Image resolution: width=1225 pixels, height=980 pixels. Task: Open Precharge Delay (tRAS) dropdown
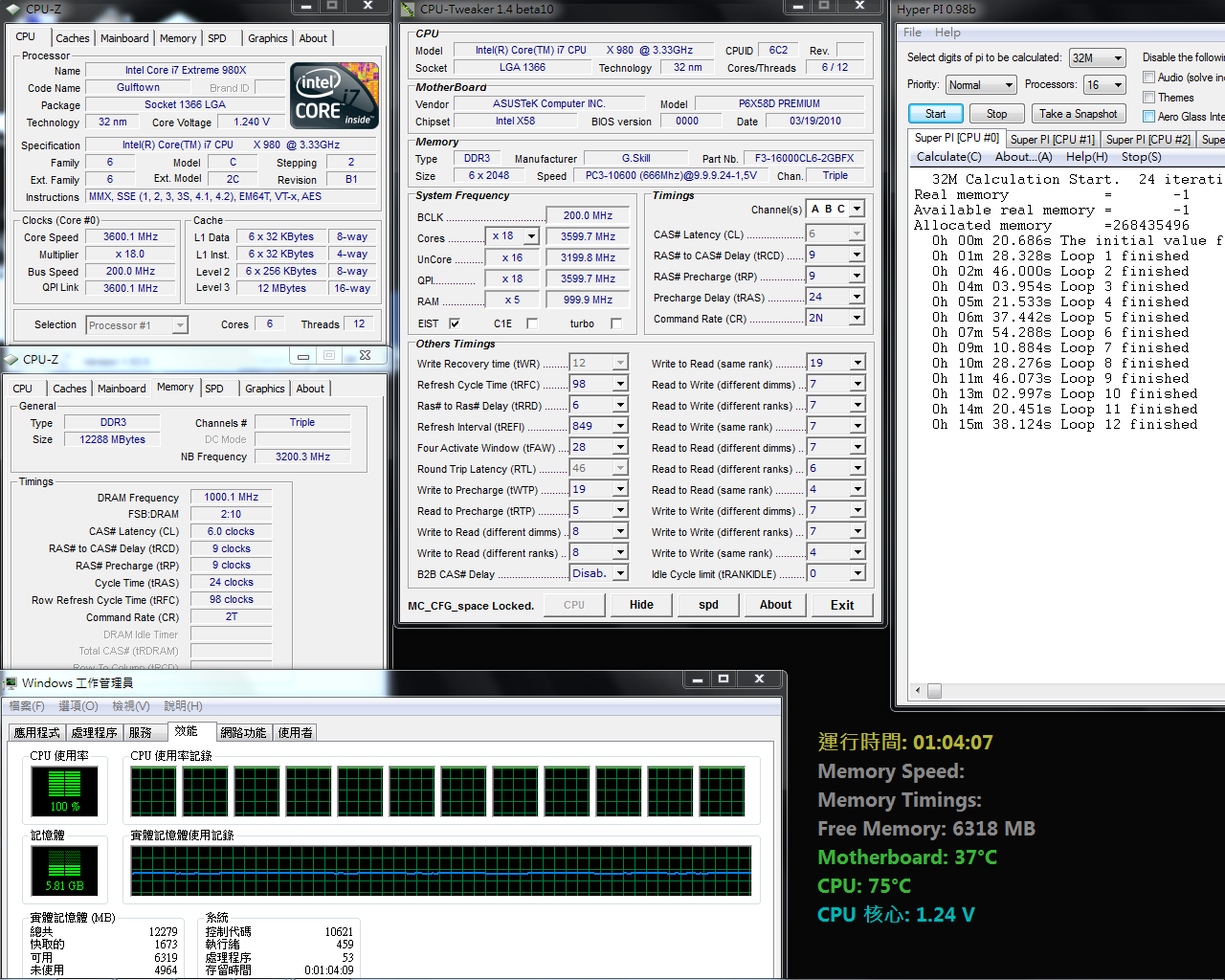pos(857,297)
